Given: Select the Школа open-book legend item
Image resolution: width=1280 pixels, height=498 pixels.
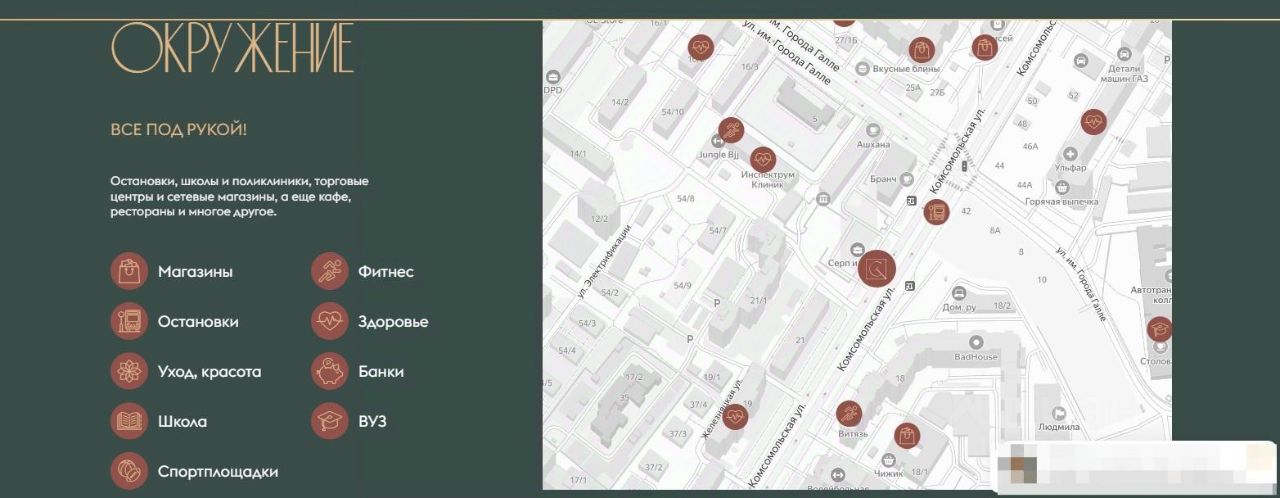Looking at the screenshot, I should point(159,421).
